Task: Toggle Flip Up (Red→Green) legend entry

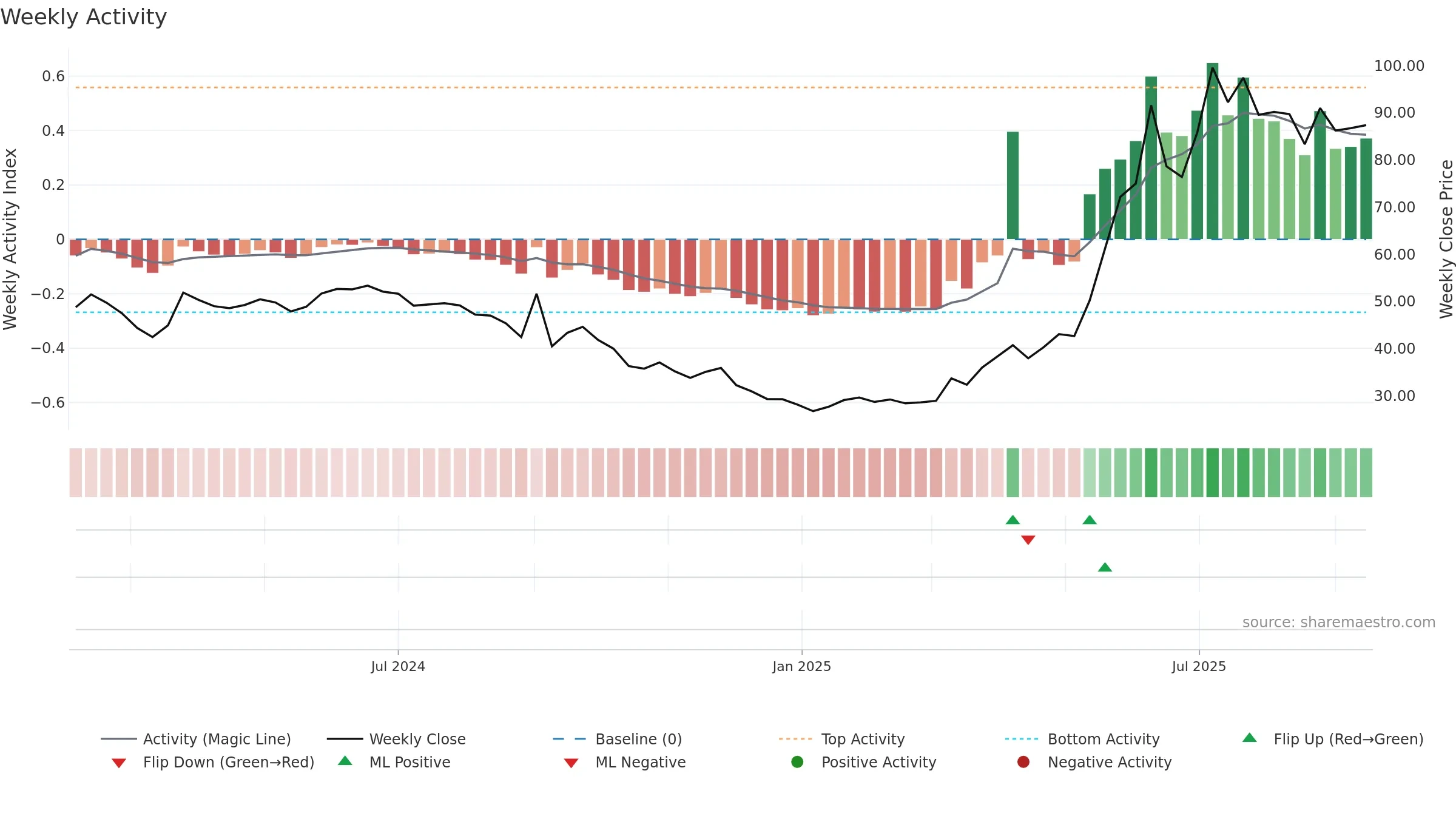Action: pyautogui.click(x=1333, y=739)
